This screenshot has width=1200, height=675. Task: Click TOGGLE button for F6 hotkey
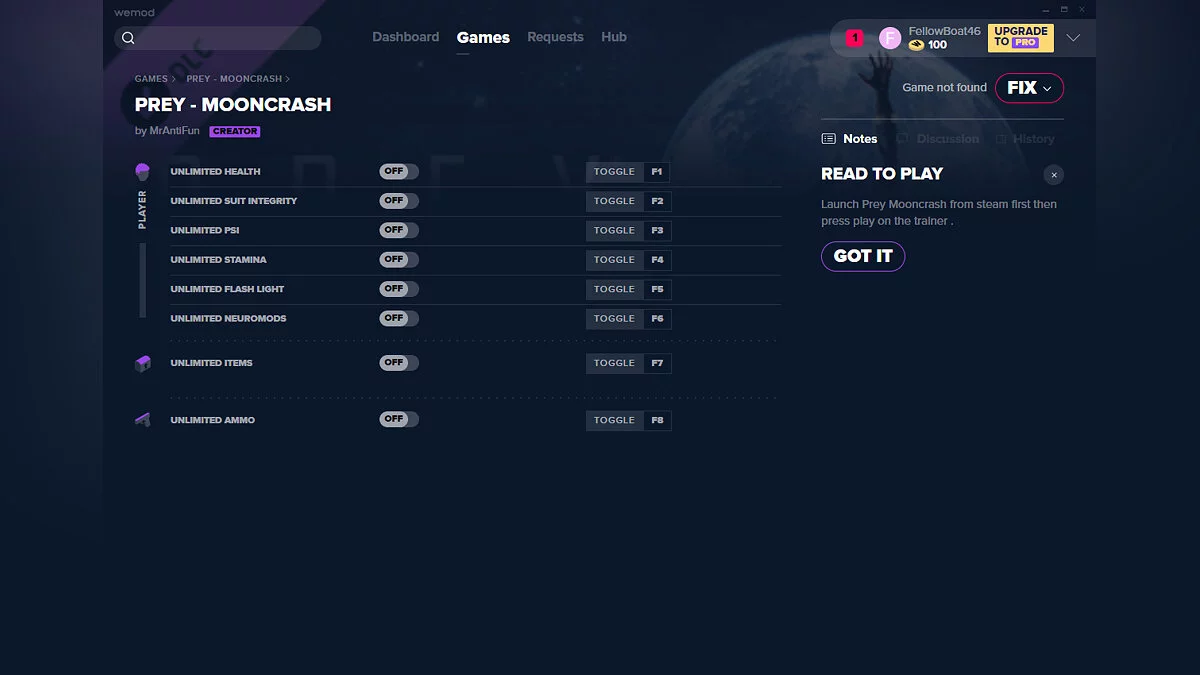(614, 318)
